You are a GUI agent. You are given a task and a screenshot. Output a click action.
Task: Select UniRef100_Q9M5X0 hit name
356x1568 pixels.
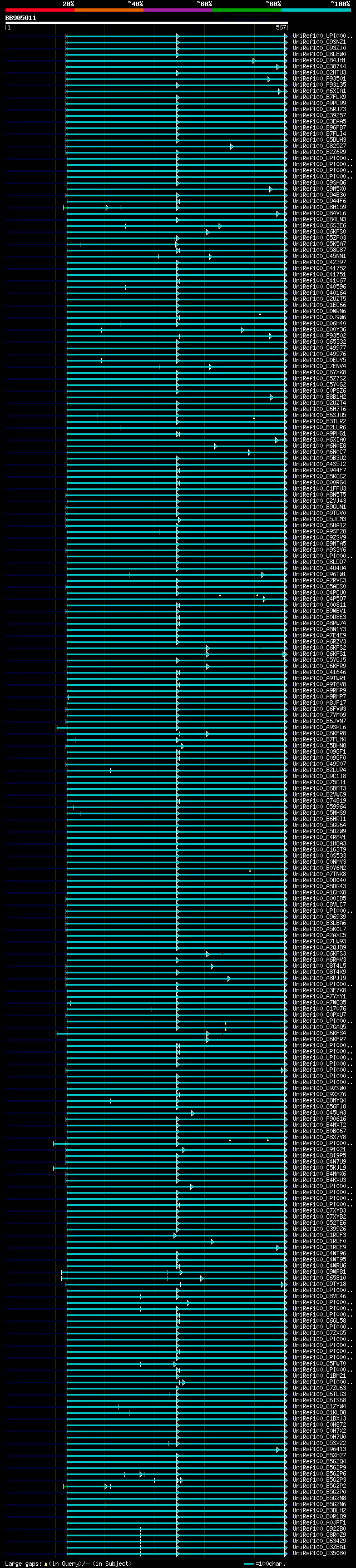pyautogui.click(x=319, y=189)
